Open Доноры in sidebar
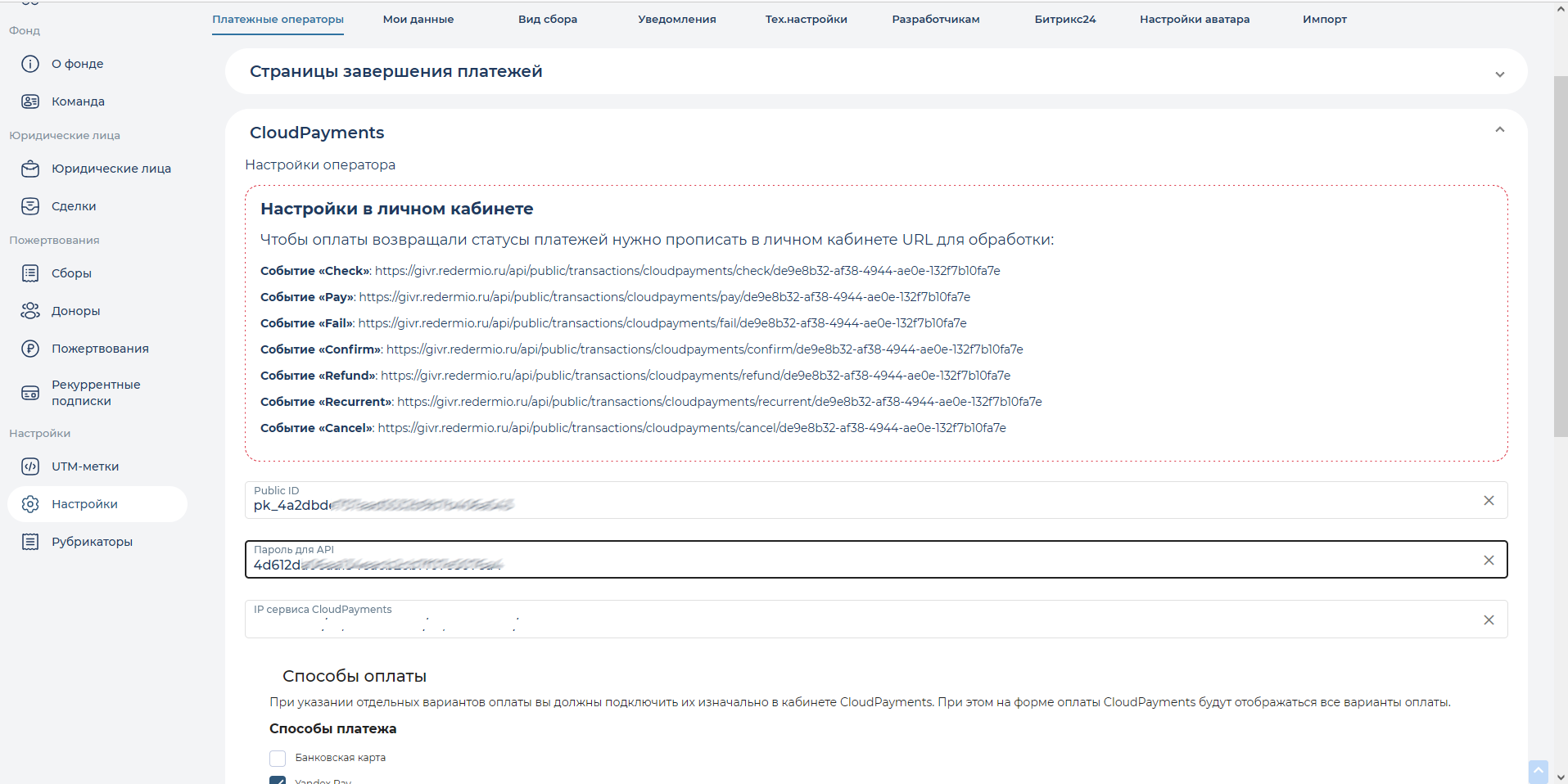This screenshot has width=1568, height=784. (75, 311)
